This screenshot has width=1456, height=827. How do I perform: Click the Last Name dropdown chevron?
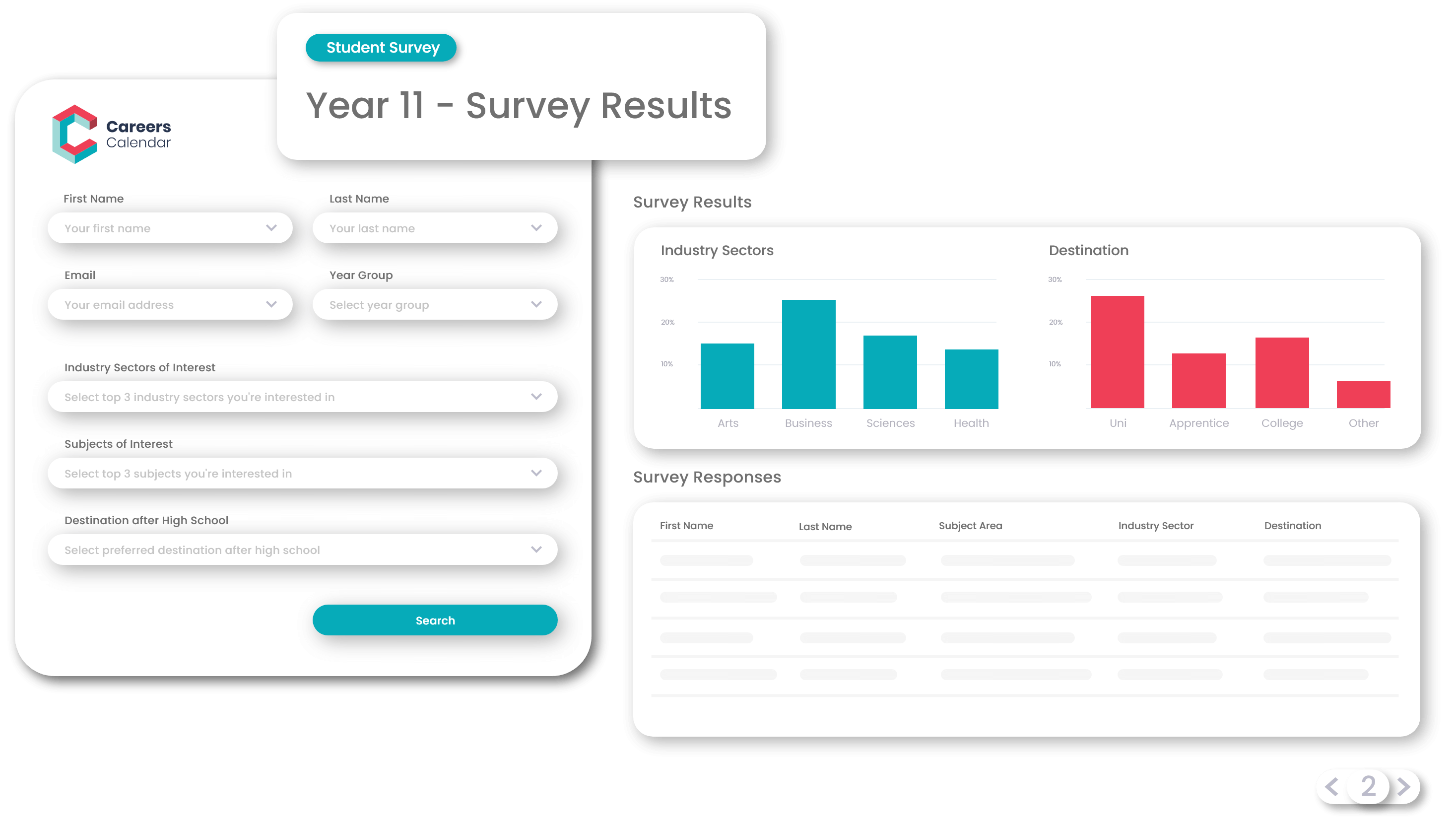[536, 228]
